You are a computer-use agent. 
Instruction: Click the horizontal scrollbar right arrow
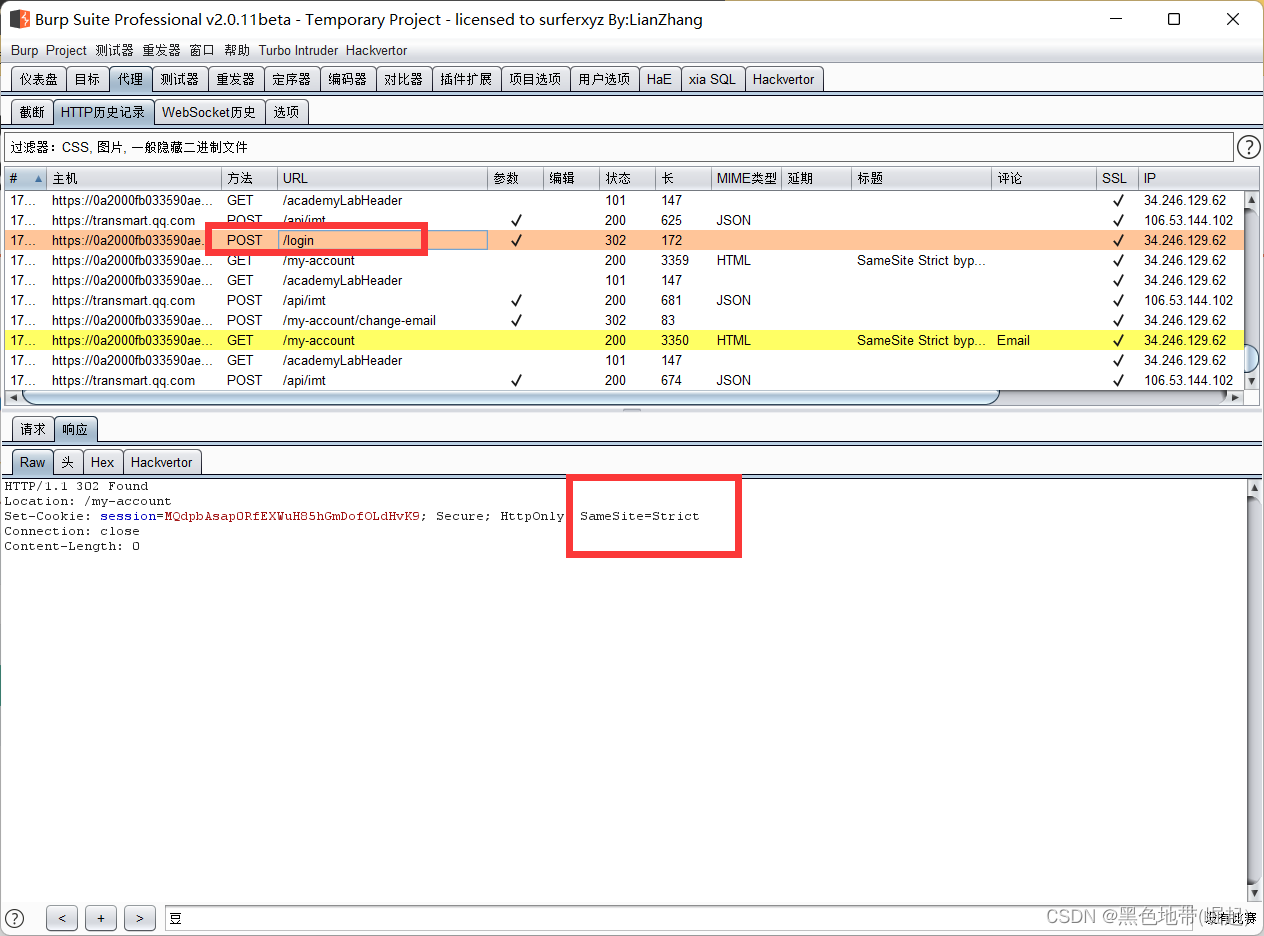coord(1236,397)
